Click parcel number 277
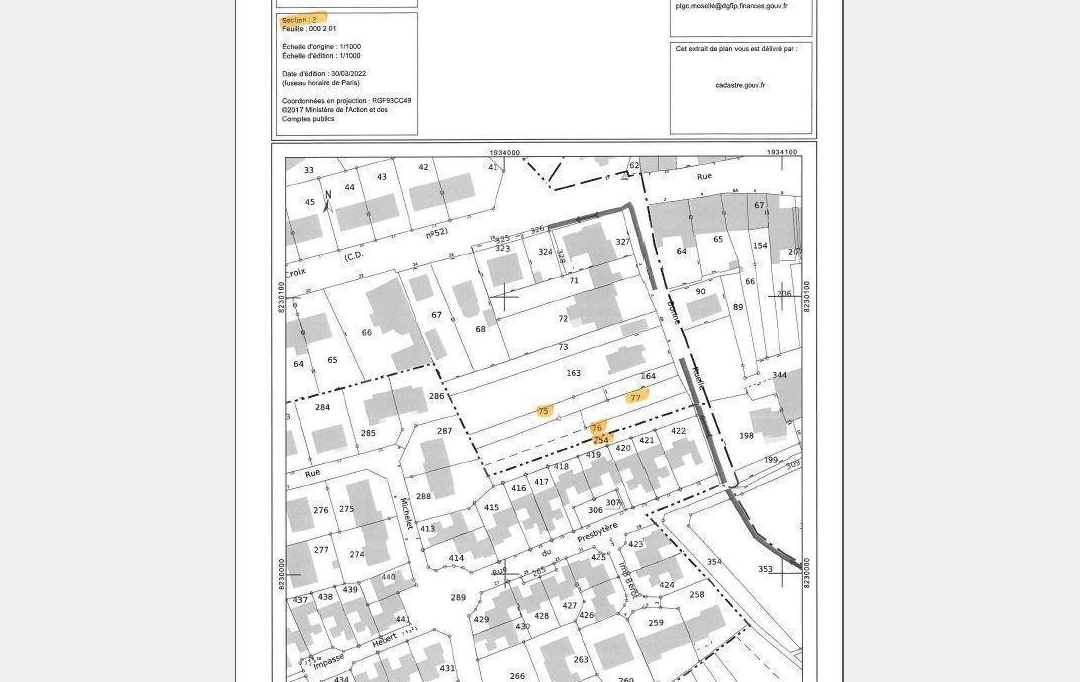The height and width of the screenshot is (682, 1080). pyautogui.click(x=321, y=550)
